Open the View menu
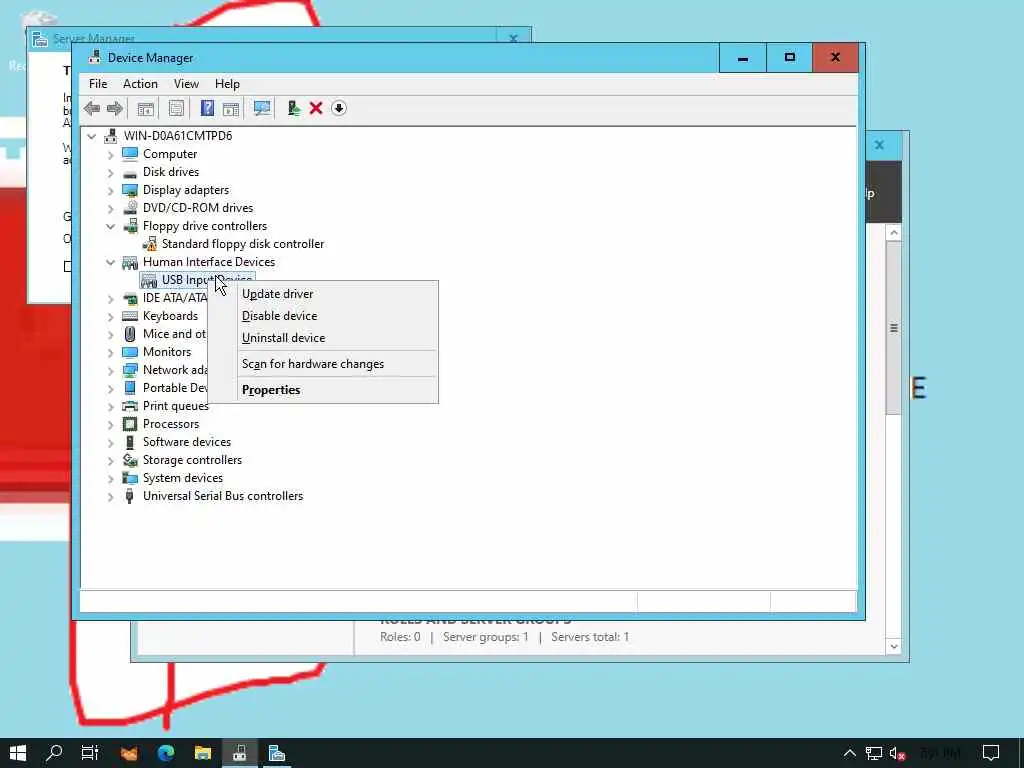Image resolution: width=1024 pixels, height=768 pixels. [186, 84]
